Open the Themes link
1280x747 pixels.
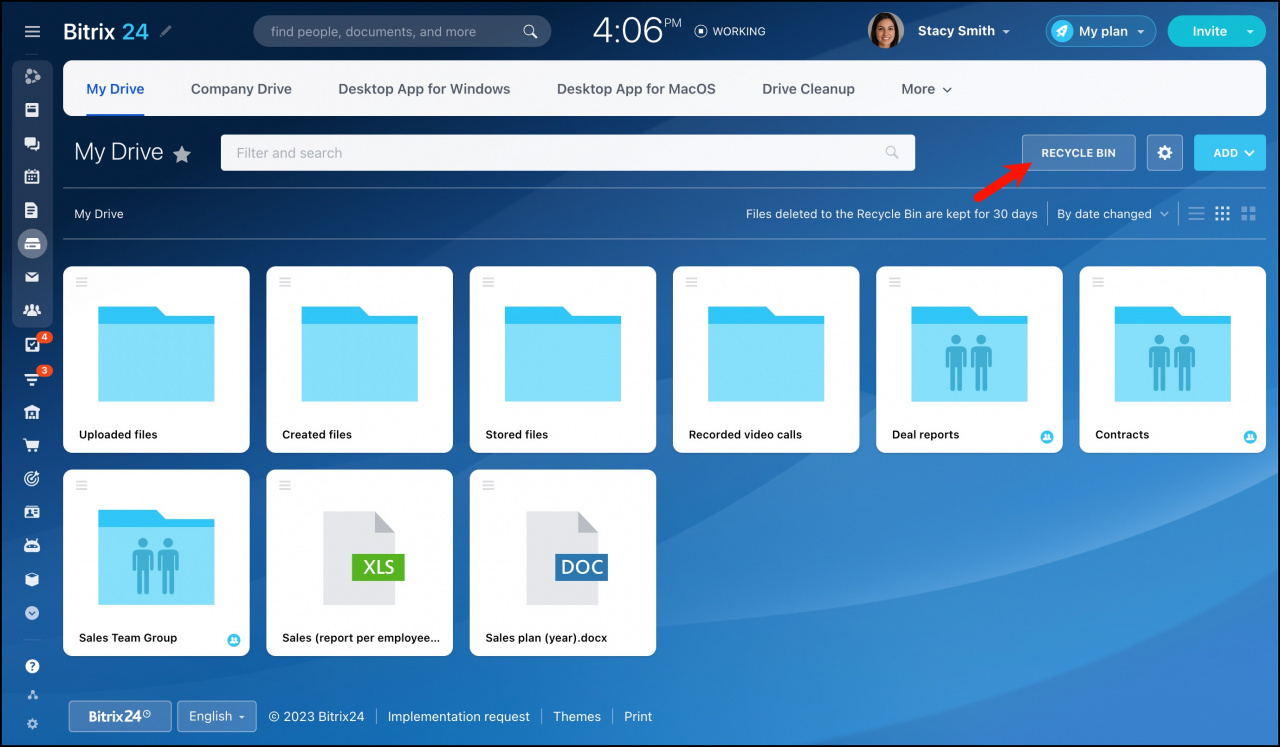pyautogui.click(x=577, y=716)
